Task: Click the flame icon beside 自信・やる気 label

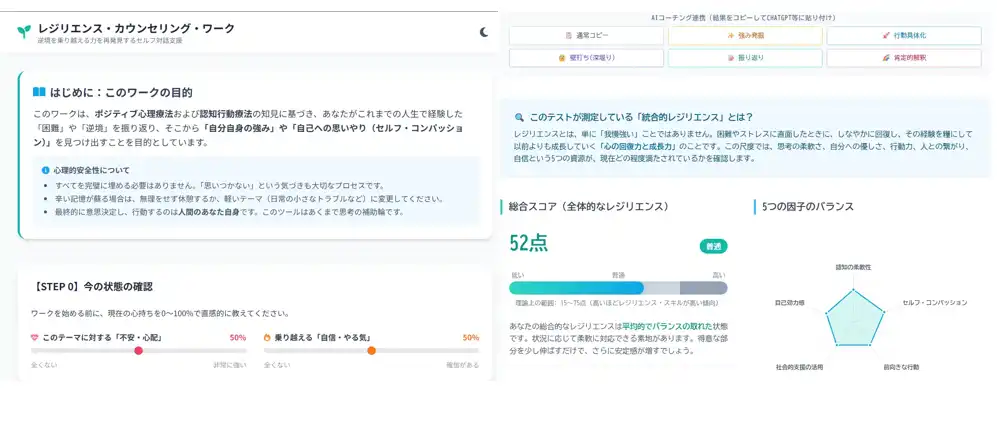Action: click(x=267, y=337)
